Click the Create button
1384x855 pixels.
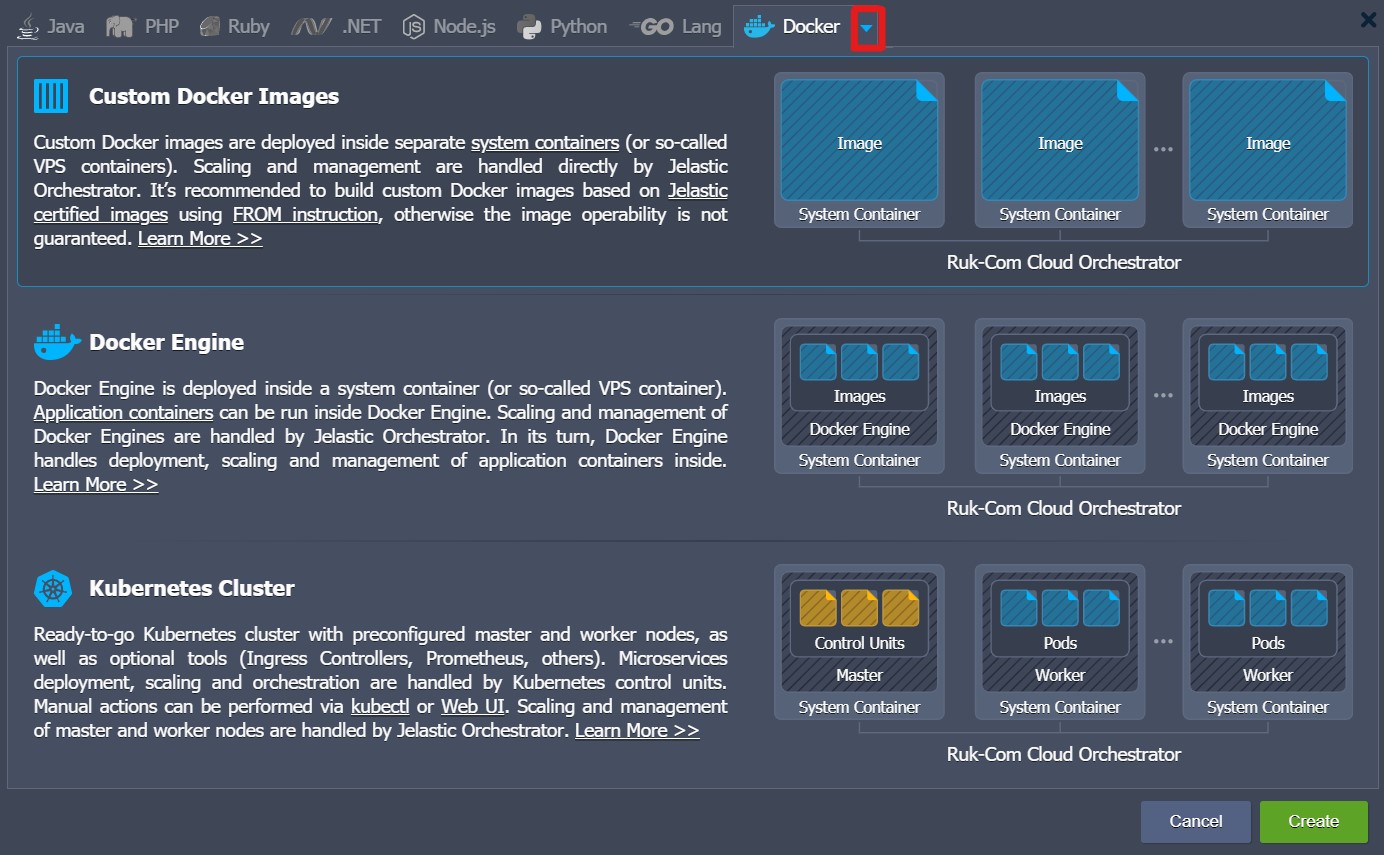click(1313, 821)
